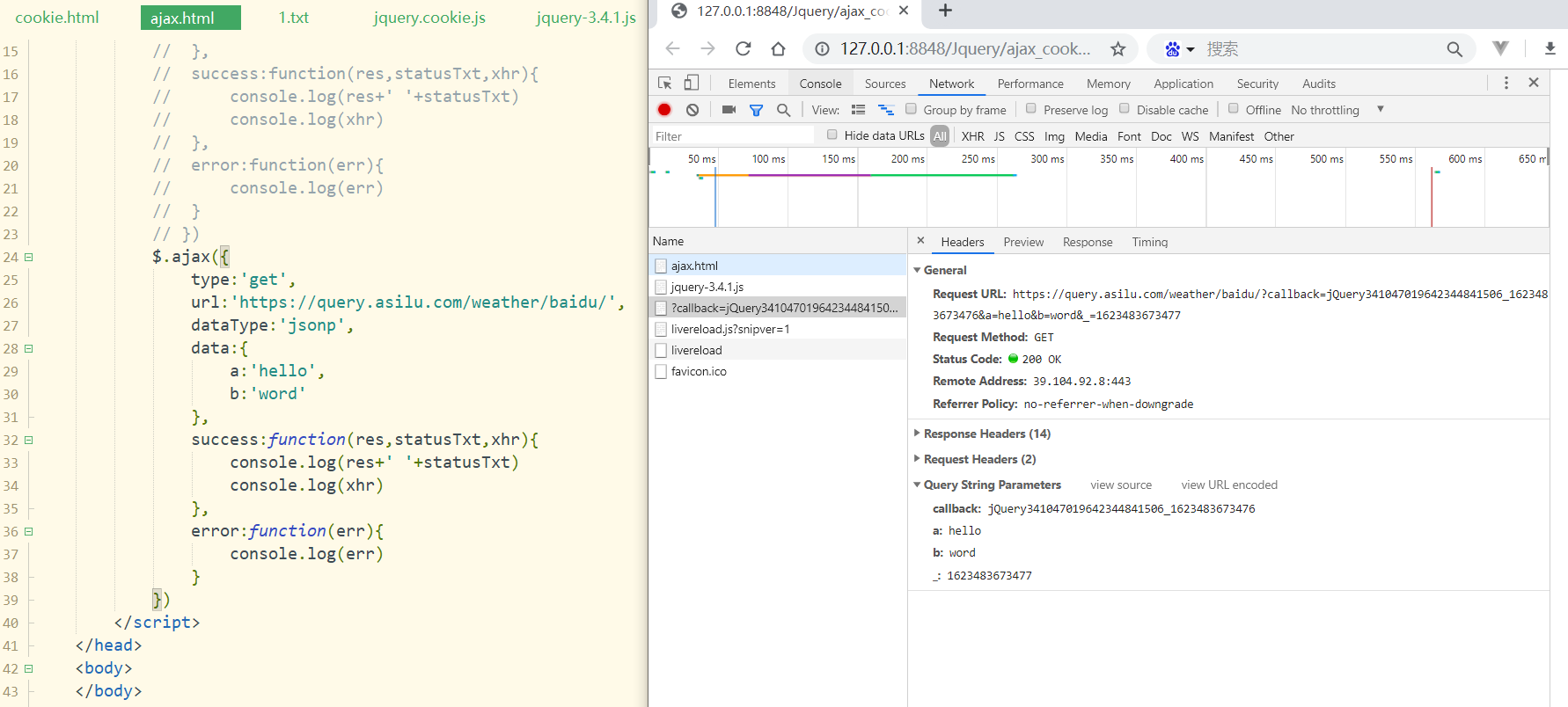
Task: Toggle the Offline checkbox
Action: [1234, 109]
